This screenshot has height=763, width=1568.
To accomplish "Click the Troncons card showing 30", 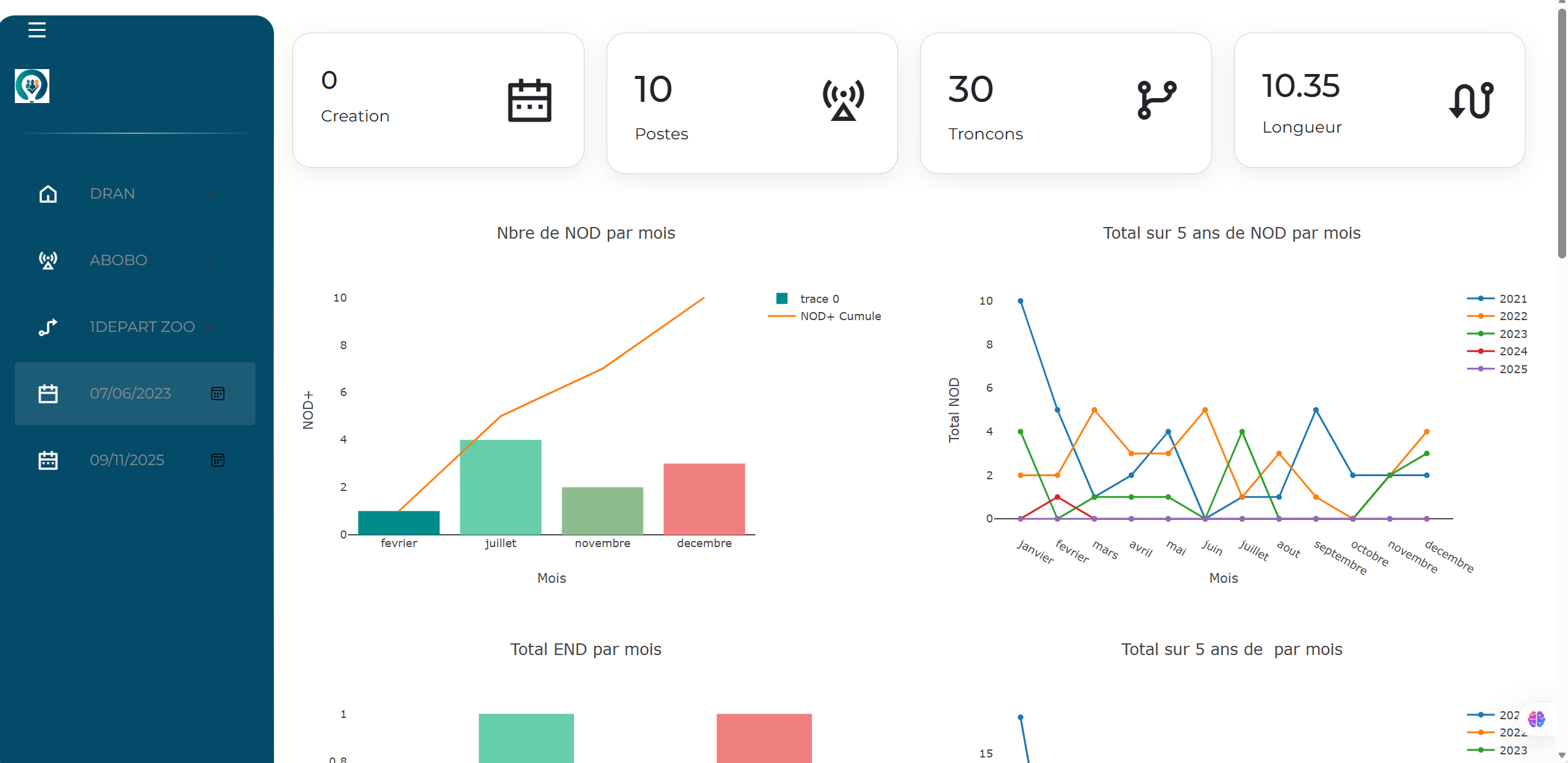I will click(x=1066, y=102).
